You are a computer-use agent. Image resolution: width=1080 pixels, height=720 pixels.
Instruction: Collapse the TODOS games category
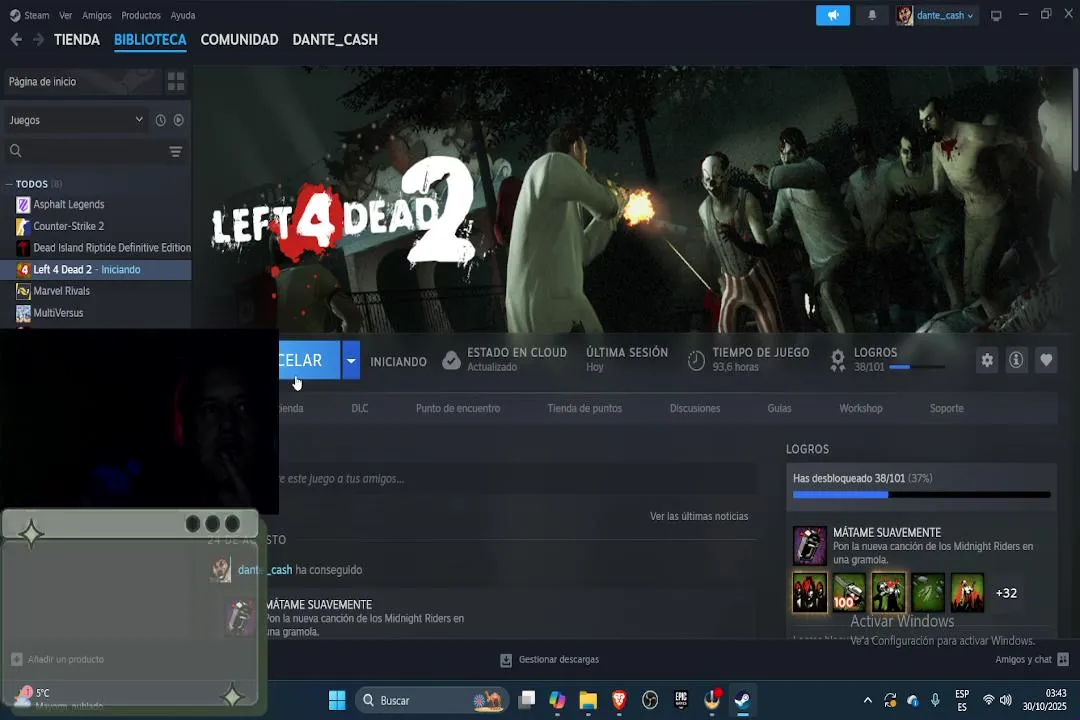9,184
